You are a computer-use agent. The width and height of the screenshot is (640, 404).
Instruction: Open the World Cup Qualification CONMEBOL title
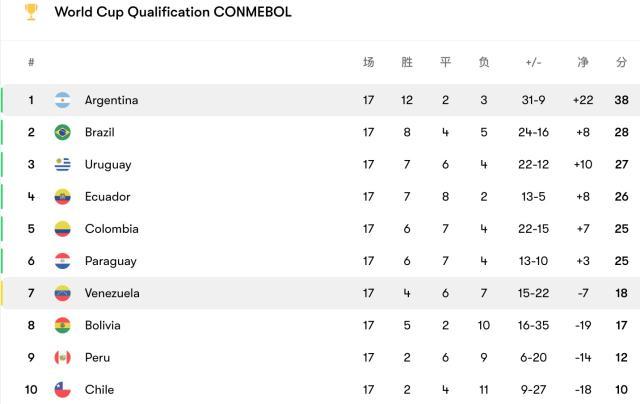[173, 12]
